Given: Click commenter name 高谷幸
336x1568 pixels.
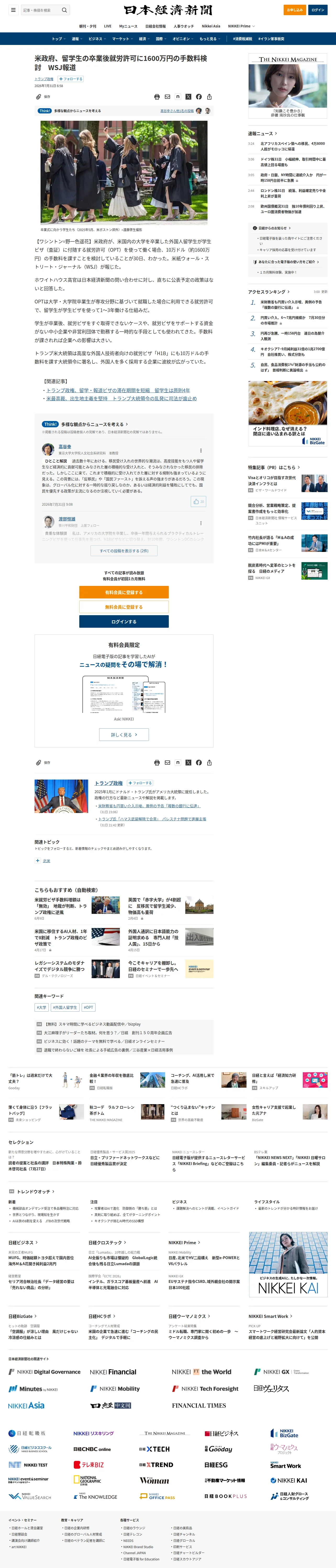Looking at the screenshot, I should pyautogui.click(x=65, y=447).
